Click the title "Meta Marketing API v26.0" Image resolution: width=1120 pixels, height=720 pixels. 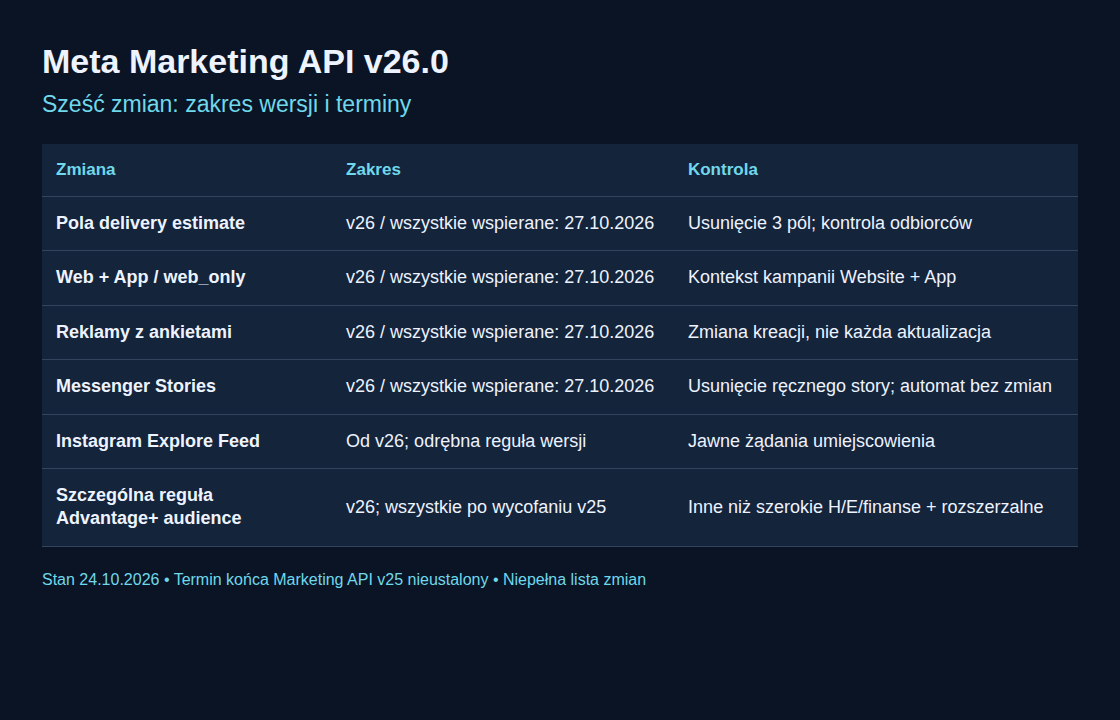pyautogui.click(x=245, y=62)
